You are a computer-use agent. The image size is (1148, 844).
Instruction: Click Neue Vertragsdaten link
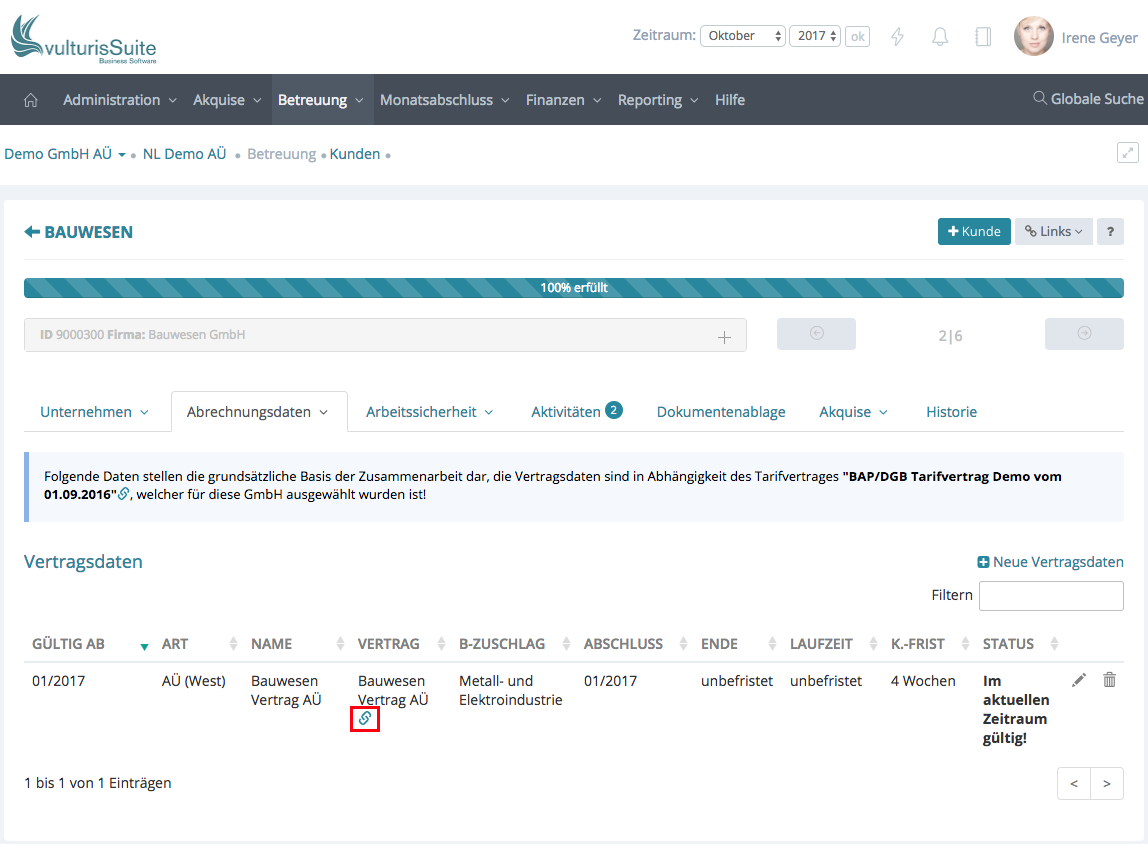coord(1050,562)
